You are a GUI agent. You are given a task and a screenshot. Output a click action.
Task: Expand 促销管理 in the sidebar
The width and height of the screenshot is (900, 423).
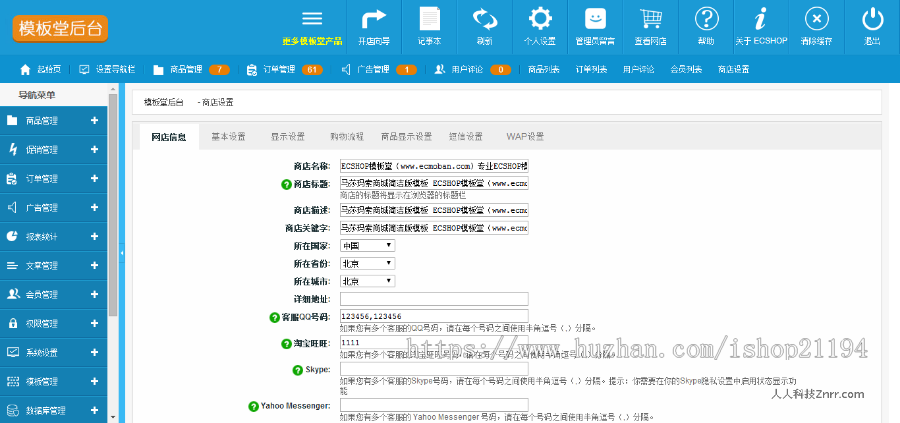coord(95,150)
